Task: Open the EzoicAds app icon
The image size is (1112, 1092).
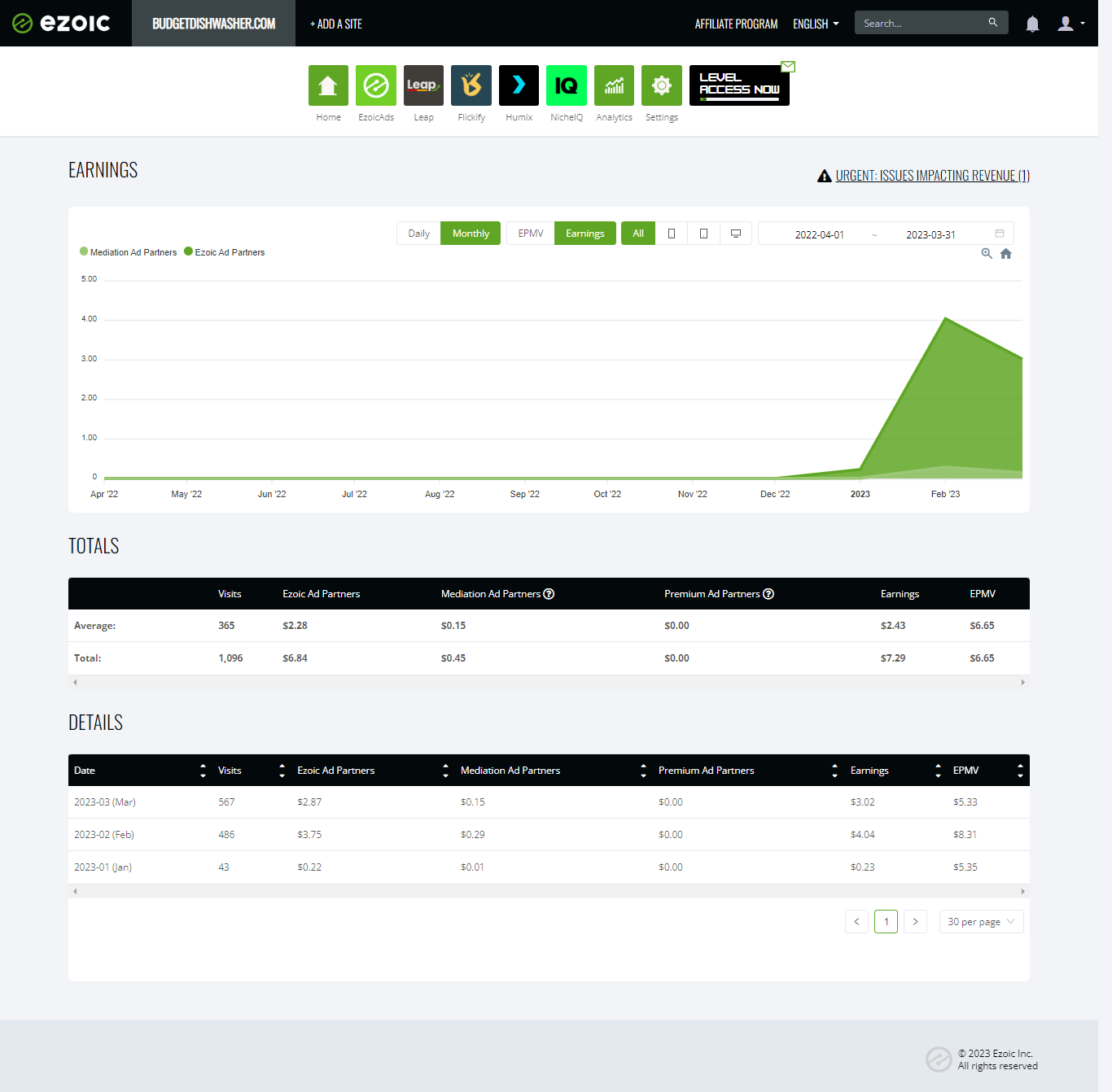Action: click(376, 85)
